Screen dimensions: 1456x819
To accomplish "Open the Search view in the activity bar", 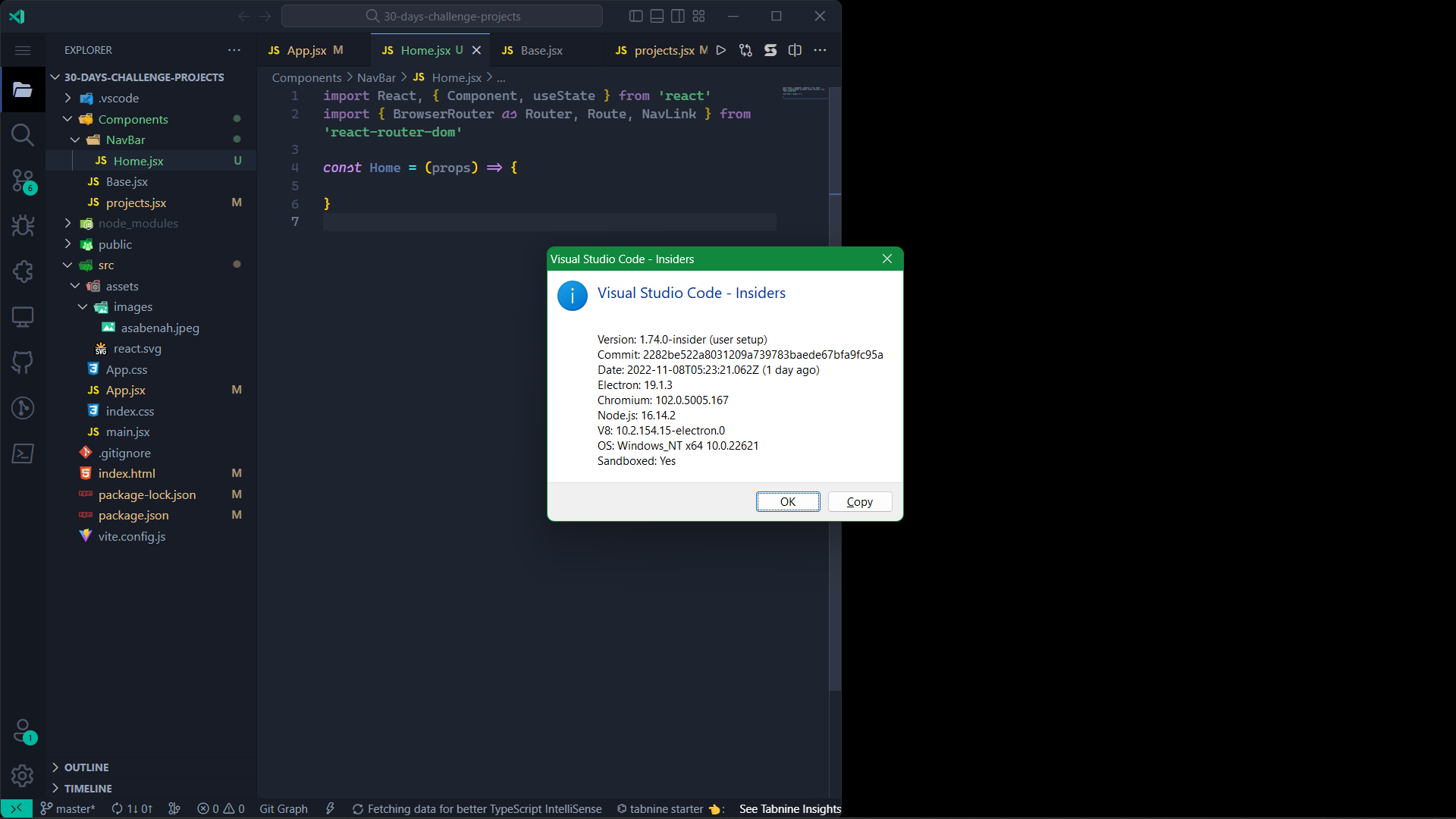I will 23,136.
